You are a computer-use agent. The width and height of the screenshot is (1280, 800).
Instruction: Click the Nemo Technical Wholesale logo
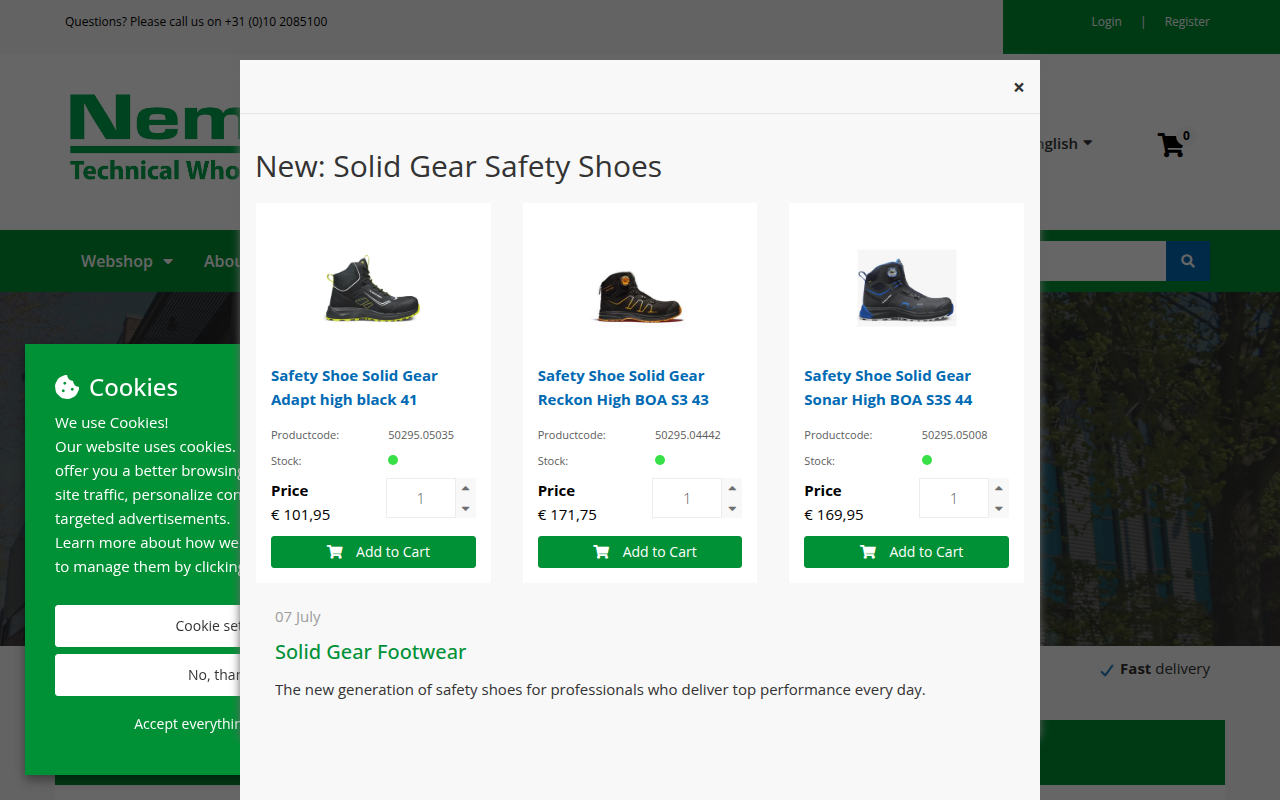155,137
